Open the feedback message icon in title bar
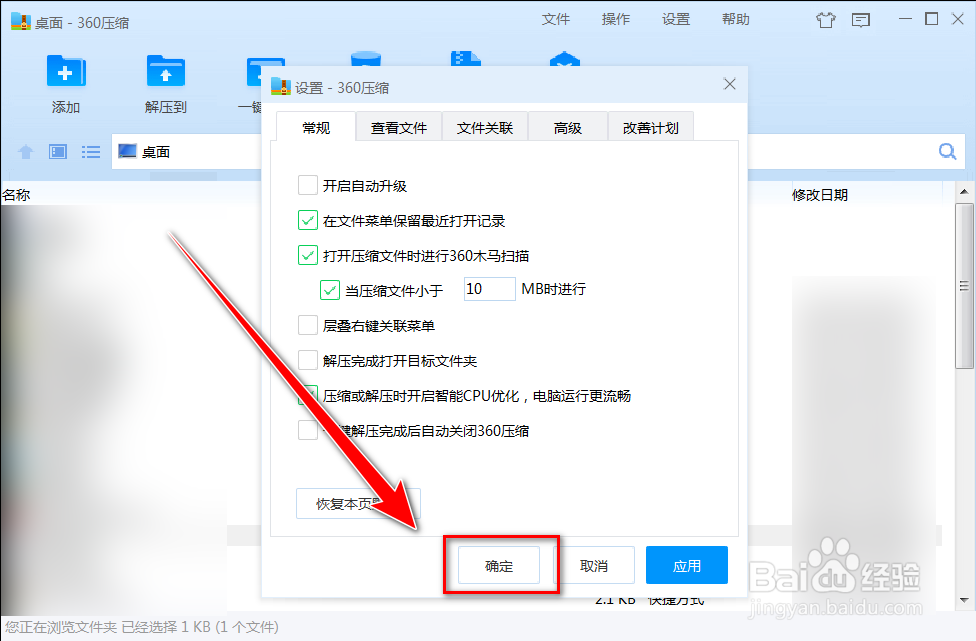 [861, 20]
